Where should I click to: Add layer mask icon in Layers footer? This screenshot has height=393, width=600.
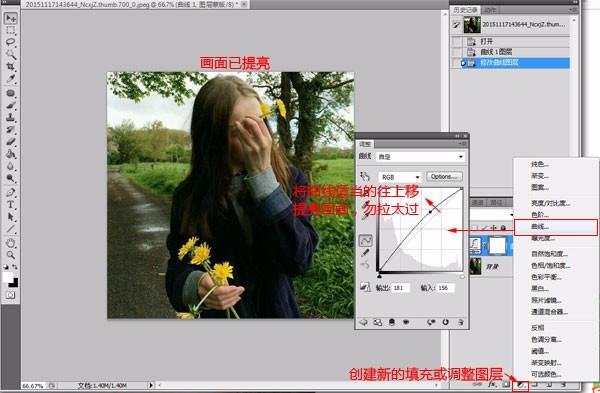pos(506,384)
